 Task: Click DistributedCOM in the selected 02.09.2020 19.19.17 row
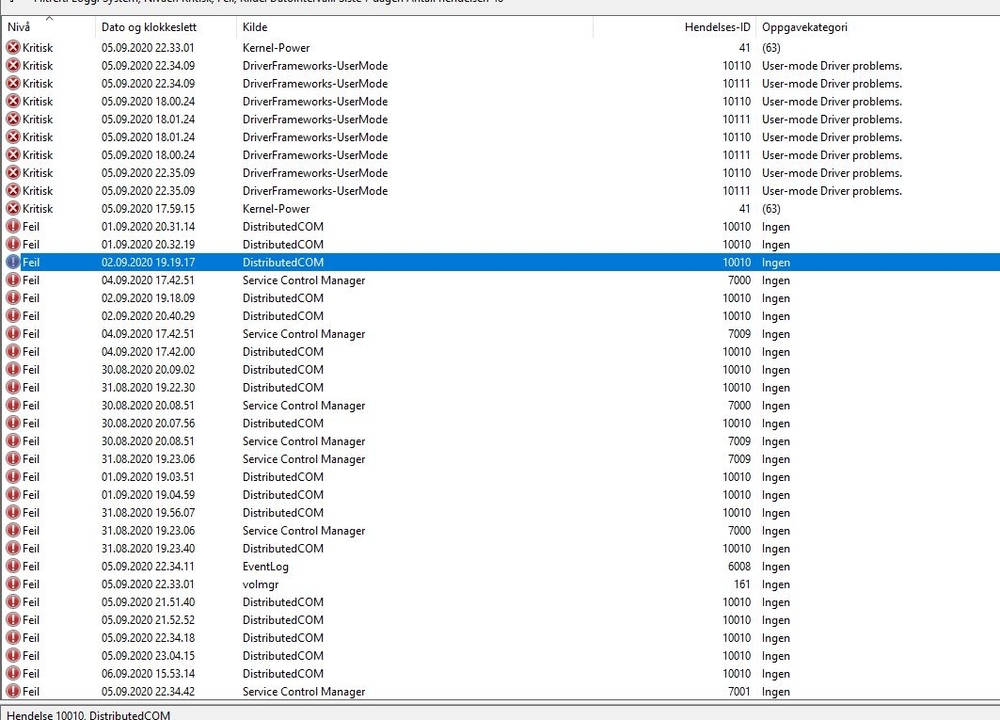(283, 261)
